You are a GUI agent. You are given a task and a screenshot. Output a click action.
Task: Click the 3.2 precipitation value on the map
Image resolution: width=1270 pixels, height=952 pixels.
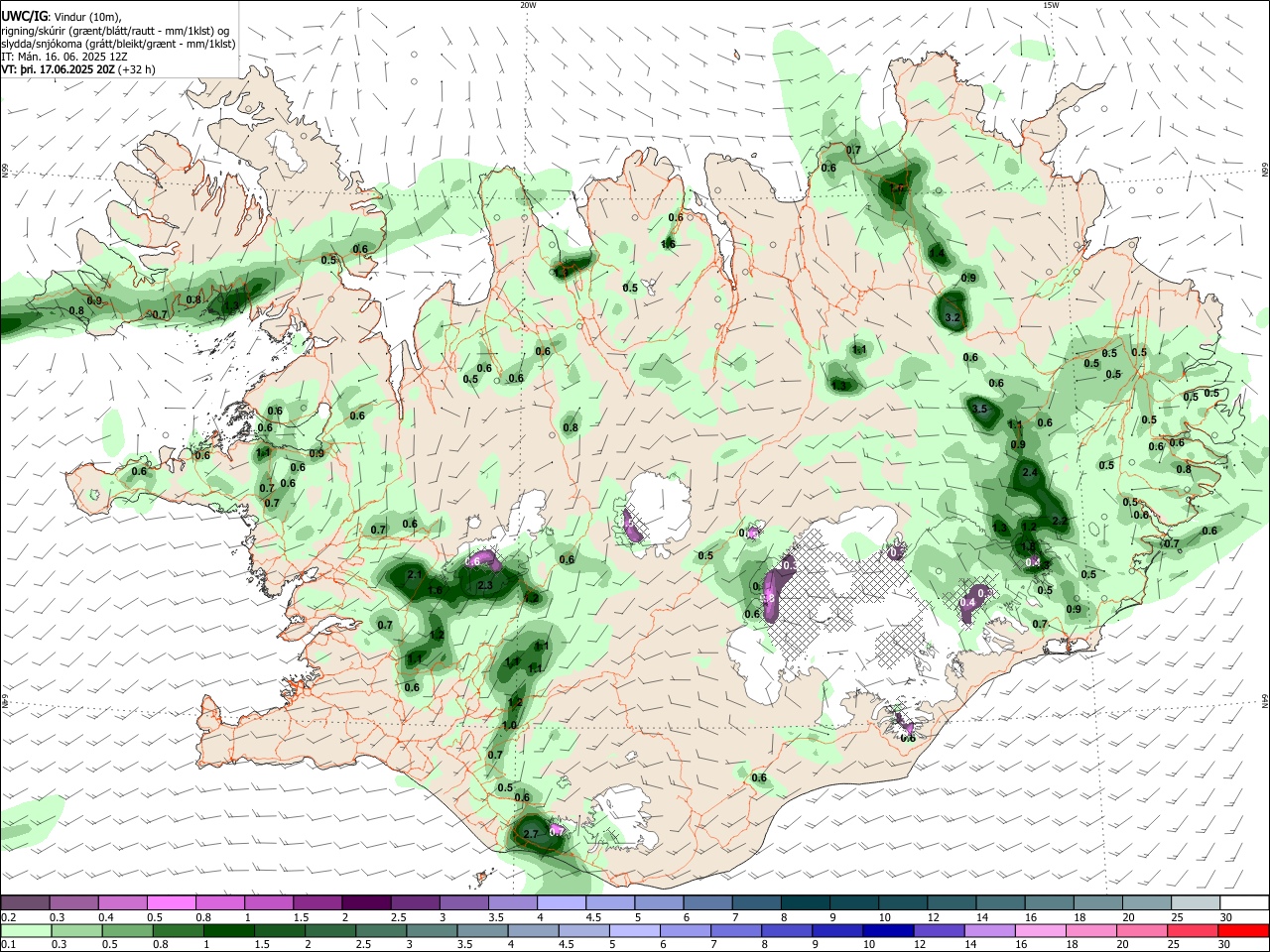click(x=952, y=317)
